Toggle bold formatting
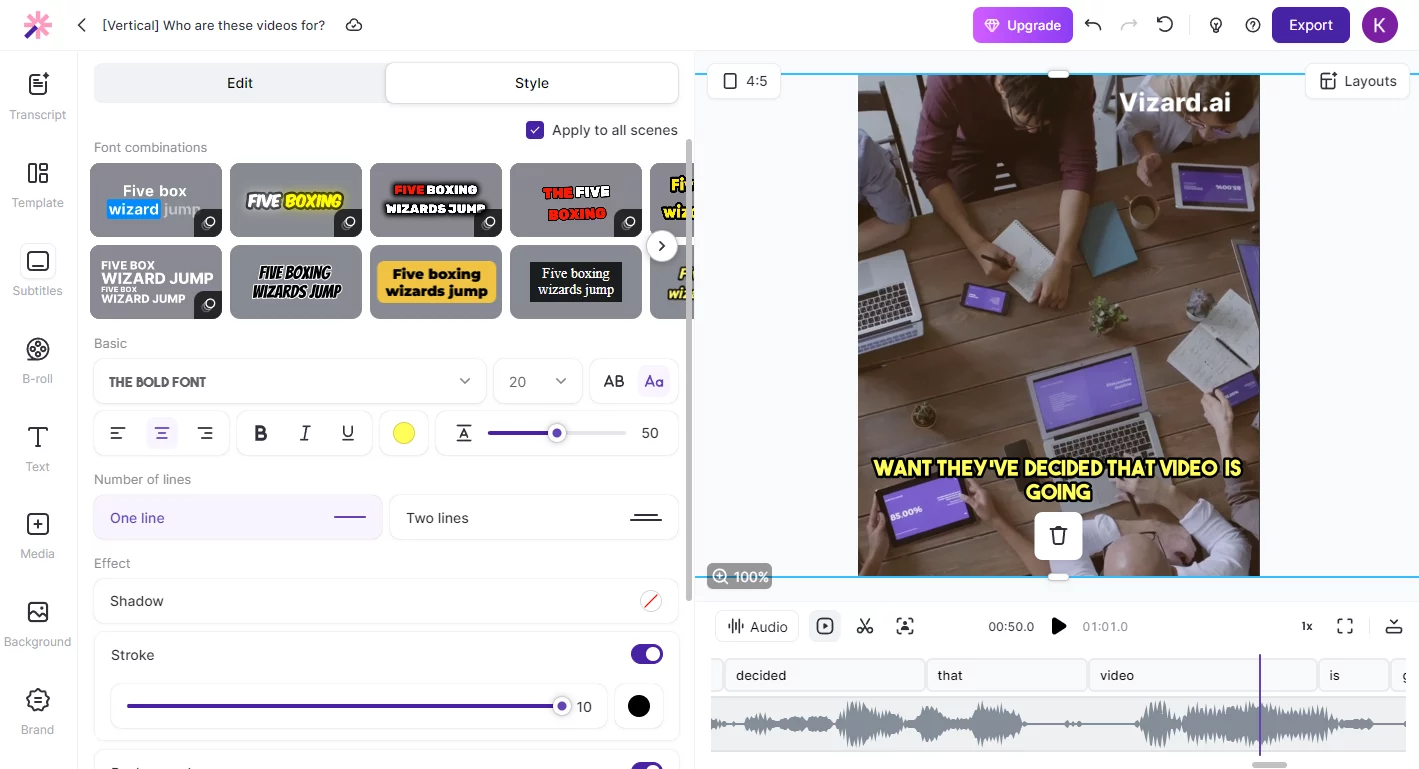 pyautogui.click(x=261, y=433)
